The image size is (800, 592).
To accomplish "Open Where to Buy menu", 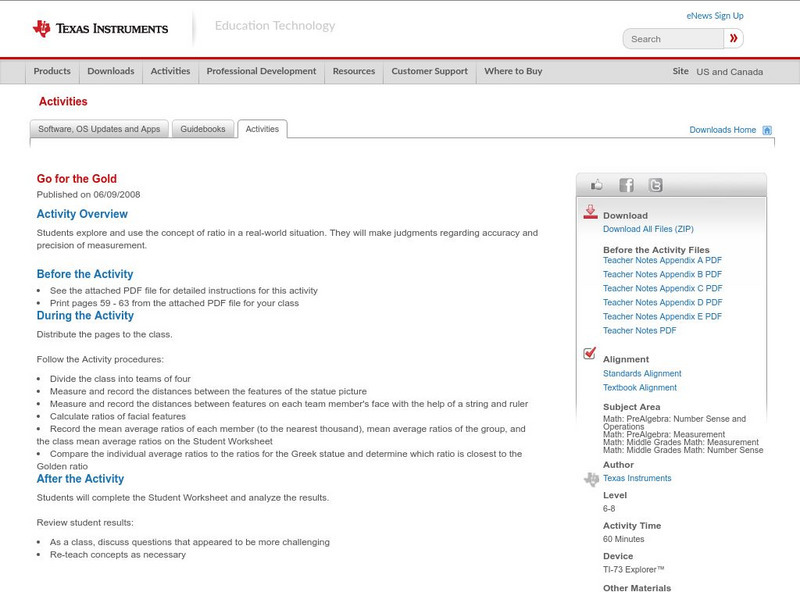I will click(513, 71).
